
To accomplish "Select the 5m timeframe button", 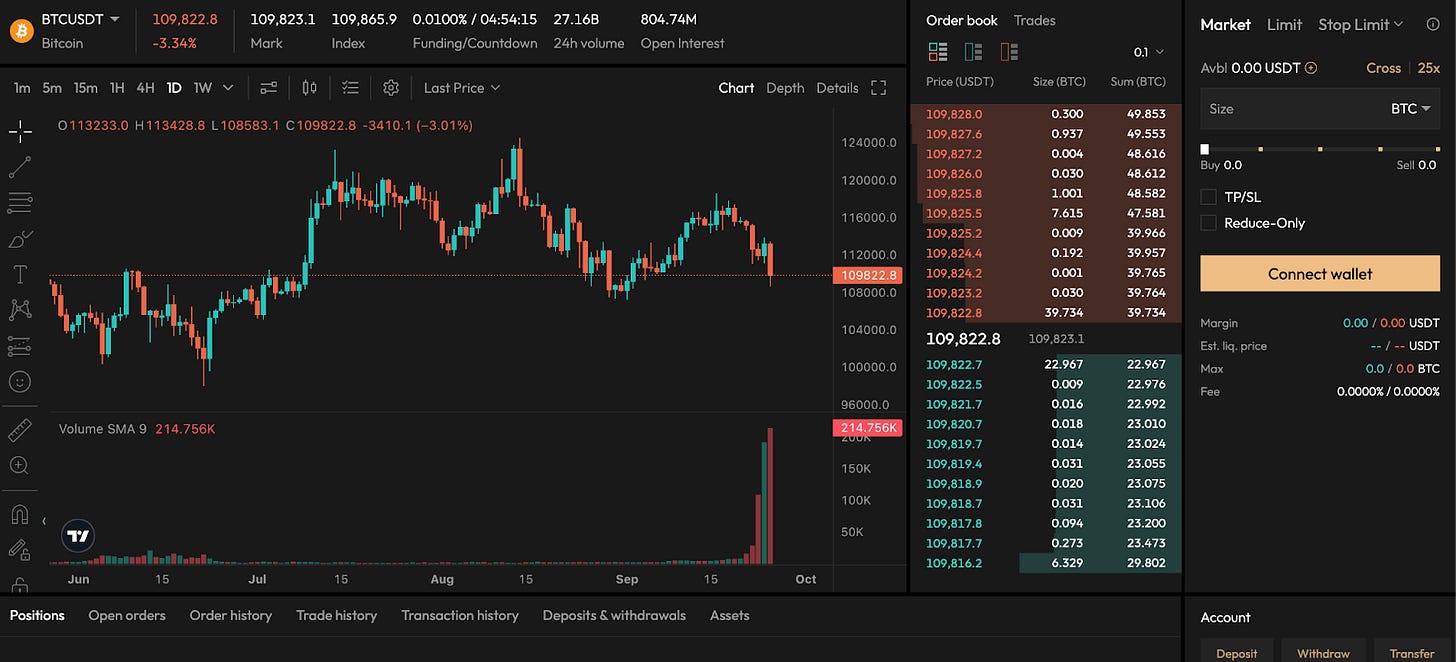I will (52, 88).
